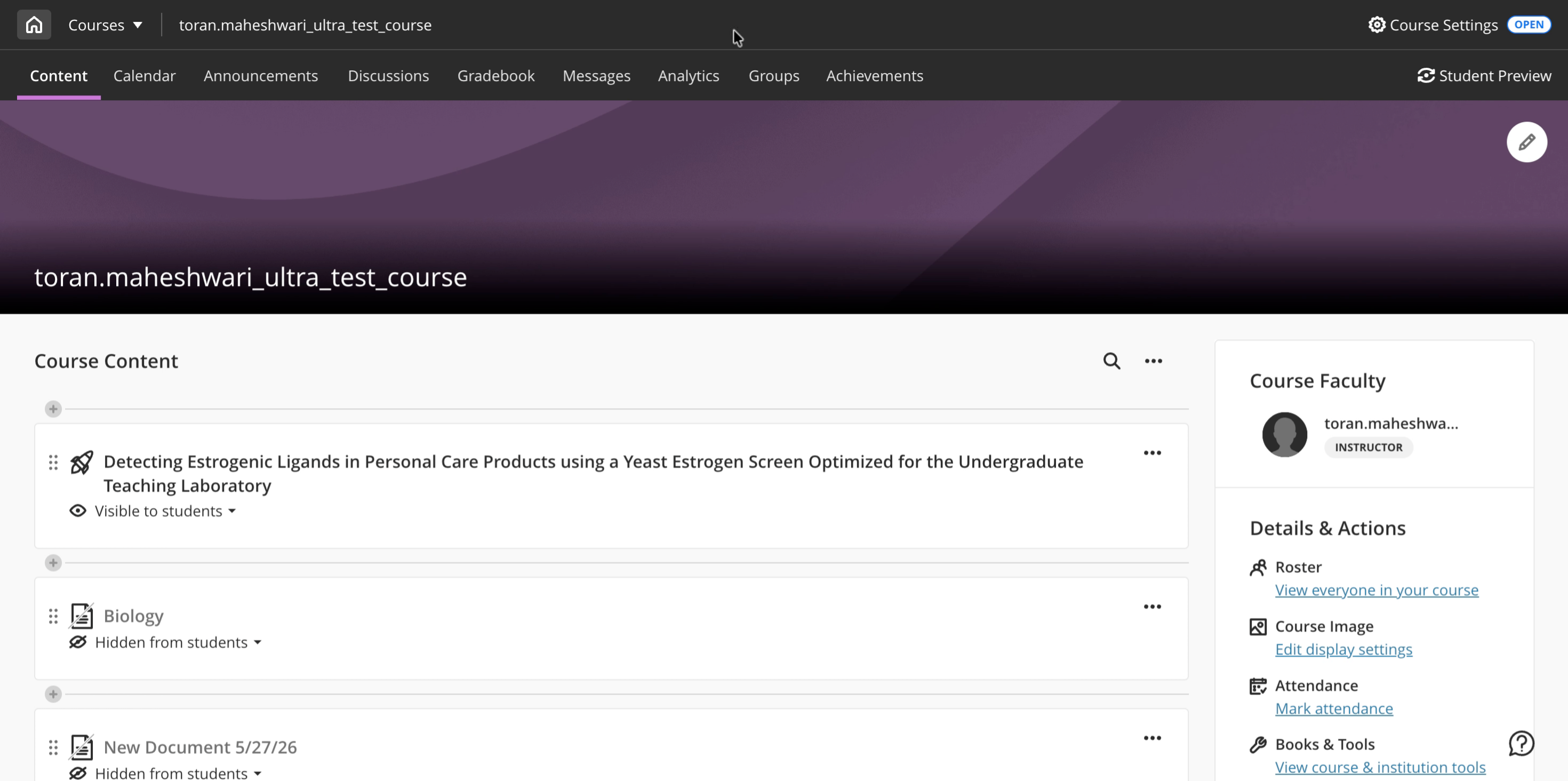Click the home icon button
Image resolution: width=1568 pixels, height=781 pixels.
[34, 25]
